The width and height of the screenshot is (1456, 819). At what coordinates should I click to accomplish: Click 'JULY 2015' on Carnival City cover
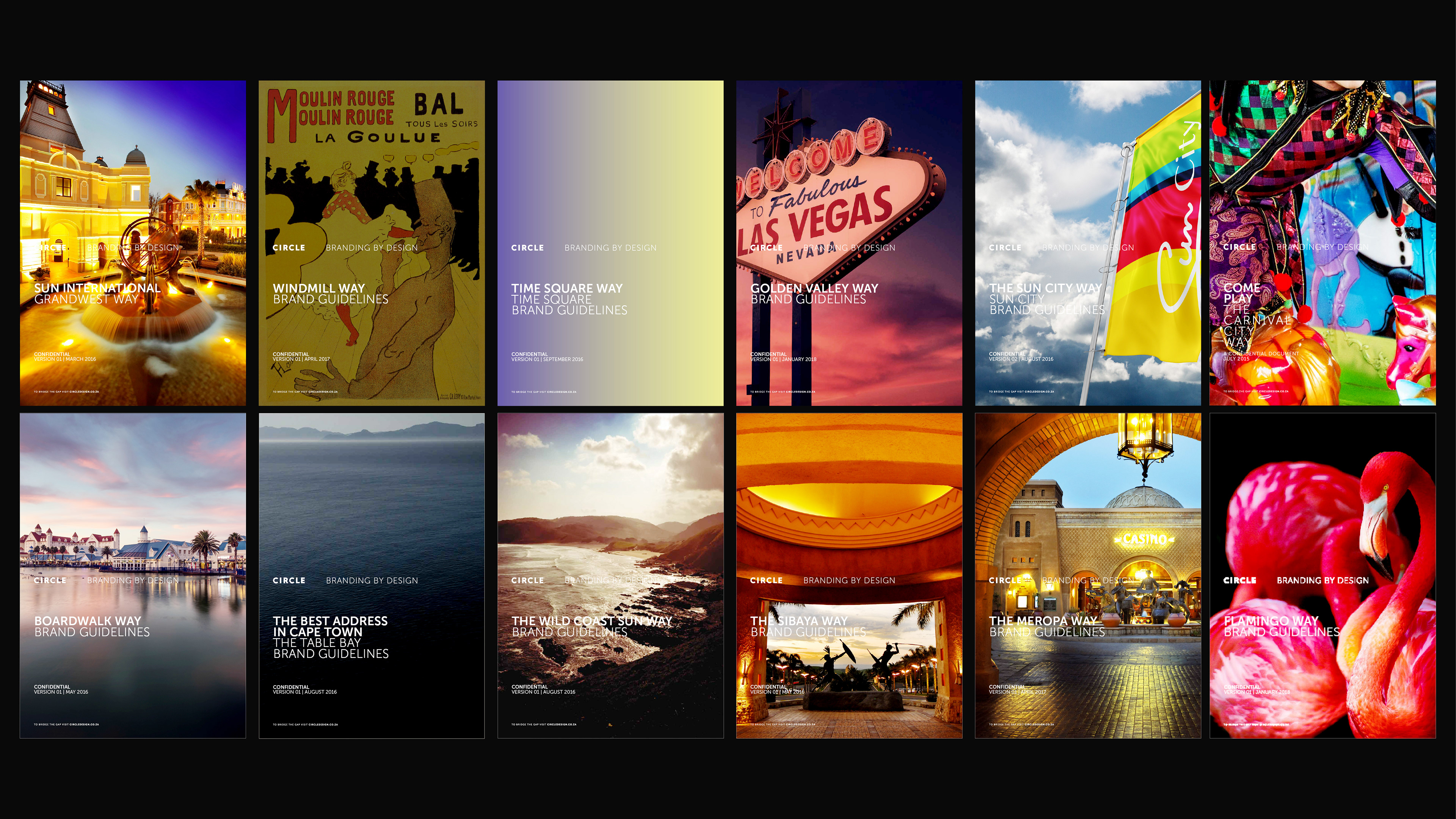(1237, 359)
